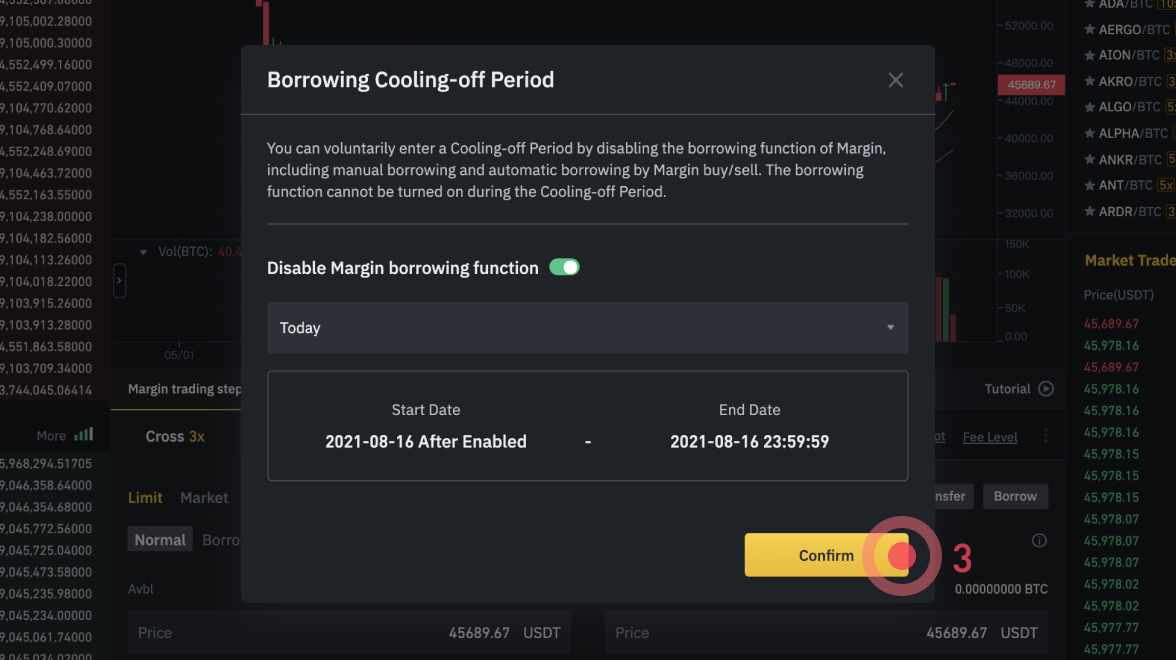The width and height of the screenshot is (1176, 660).
Task: Star the ALGO/BTC pair
Action: pyautogui.click(x=1090, y=107)
